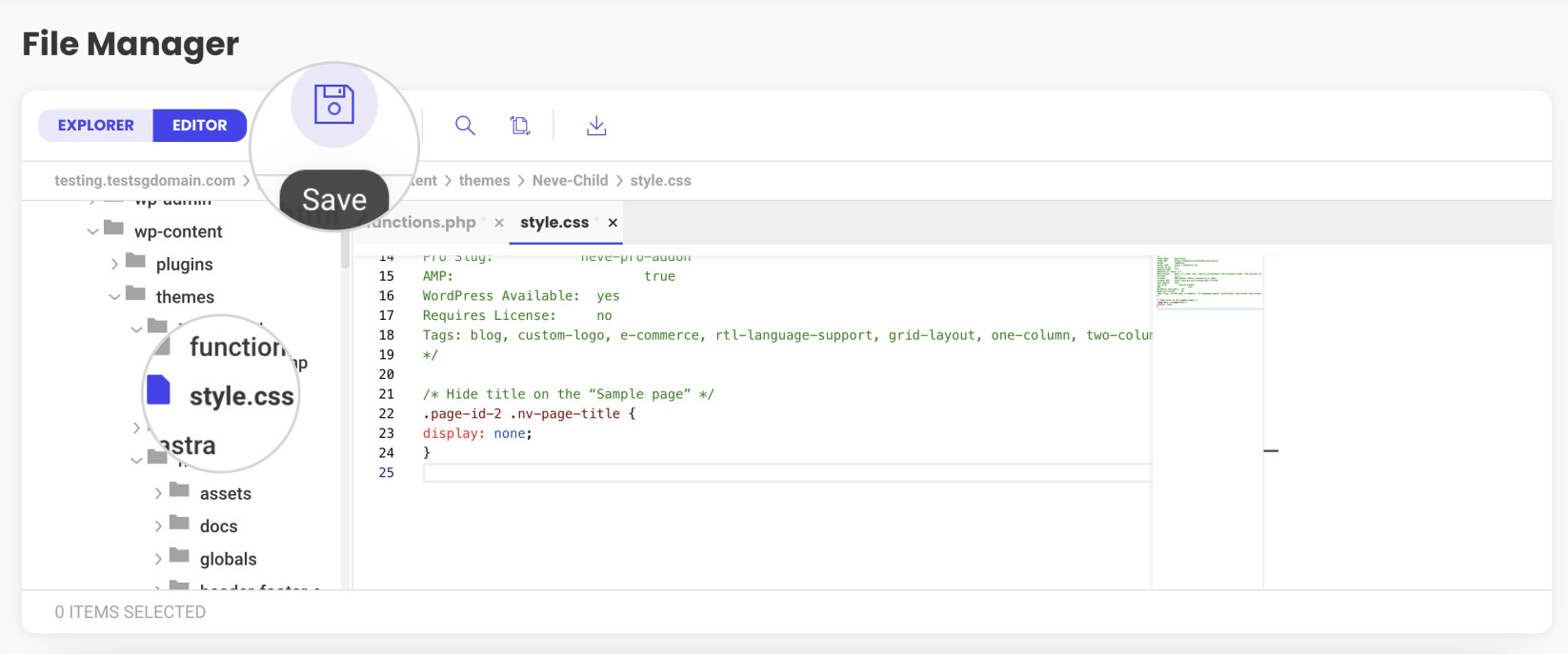Image resolution: width=1568 pixels, height=654 pixels.
Task: Select the assets folder
Action: (x=226, y=493)
